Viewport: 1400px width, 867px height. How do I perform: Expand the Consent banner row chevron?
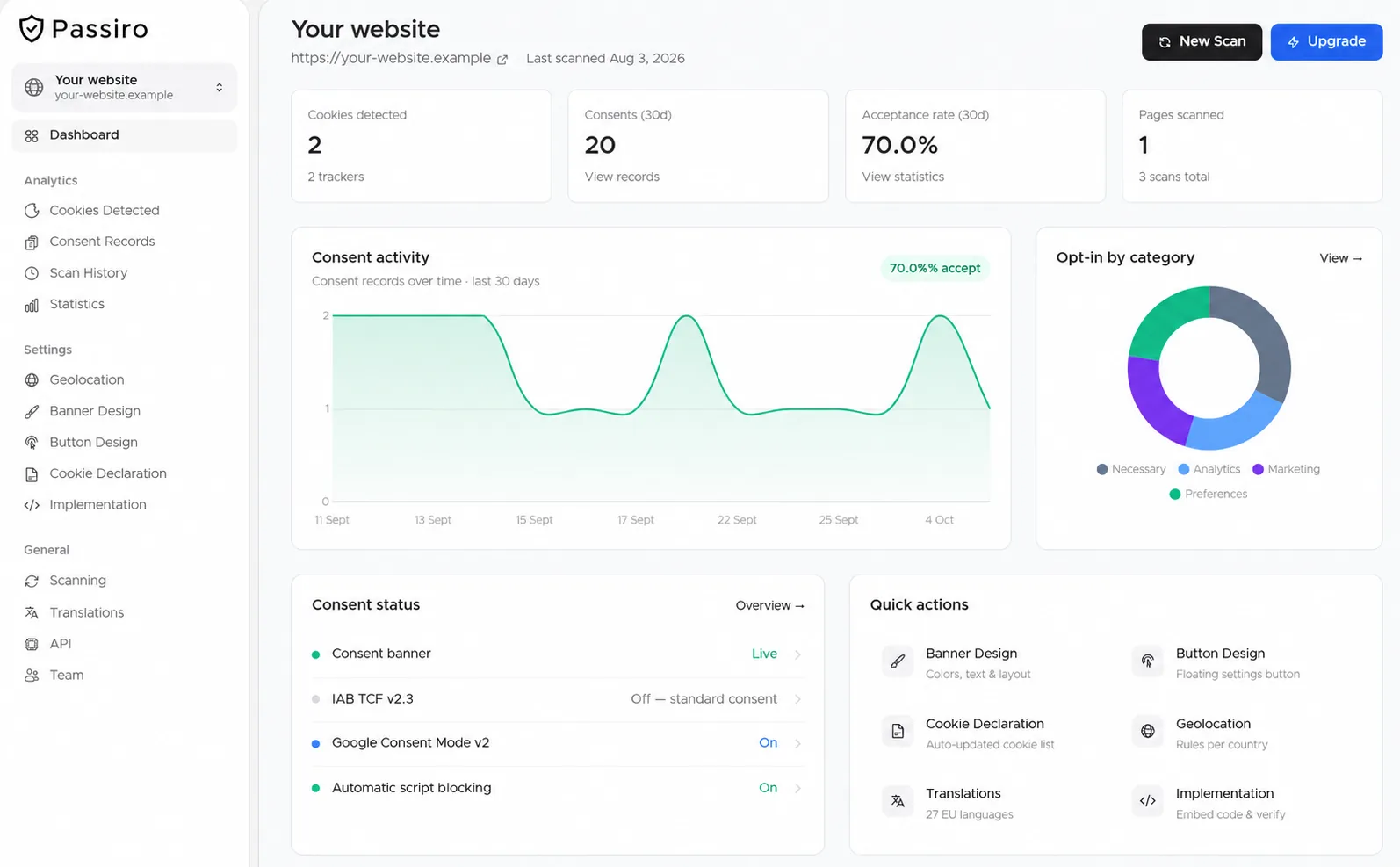[x=797, y=654]
